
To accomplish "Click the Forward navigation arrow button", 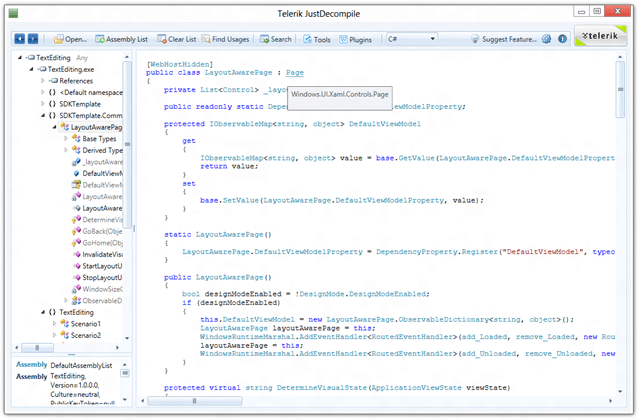I will pos(33,39).
